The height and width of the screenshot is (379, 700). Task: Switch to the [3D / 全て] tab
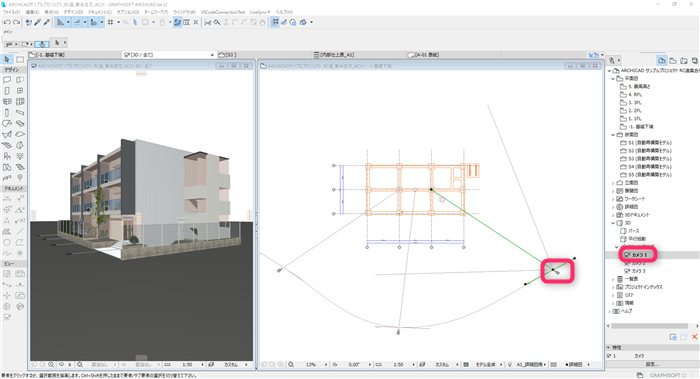168,54
